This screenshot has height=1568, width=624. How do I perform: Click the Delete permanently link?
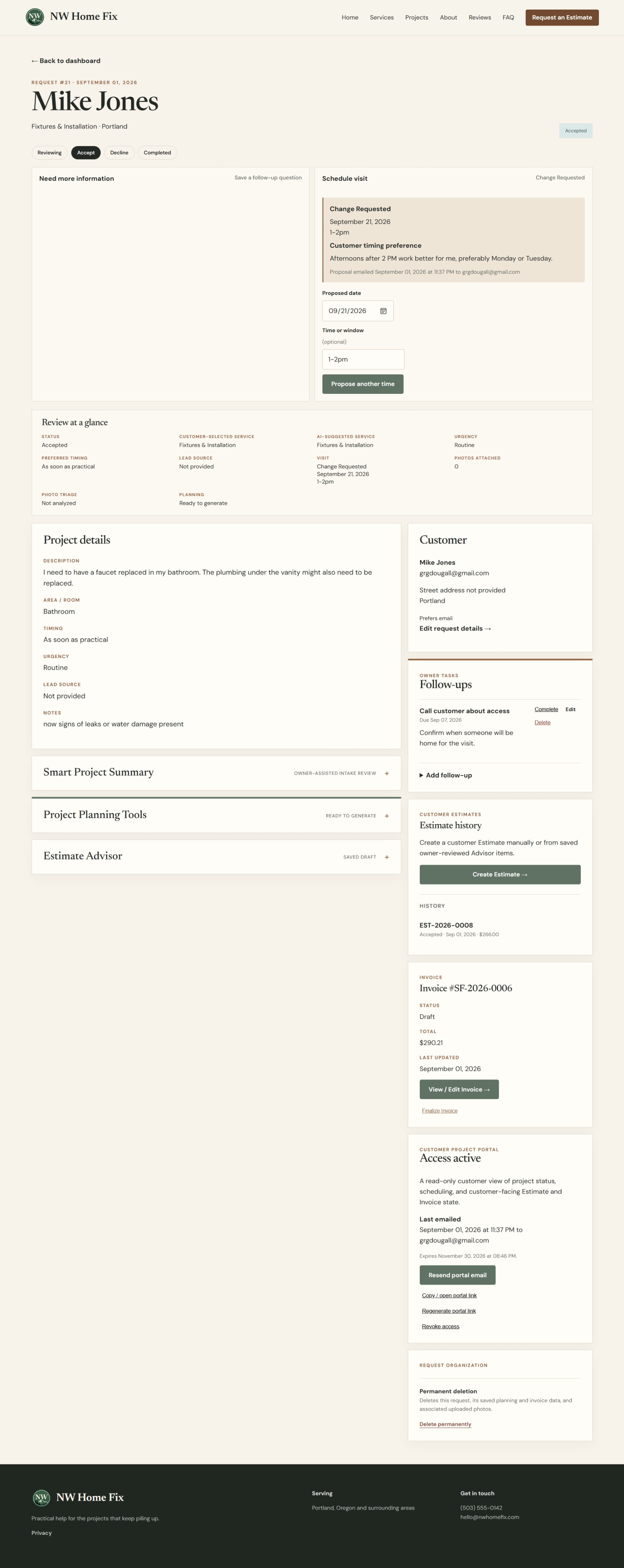pos(445,1424)
